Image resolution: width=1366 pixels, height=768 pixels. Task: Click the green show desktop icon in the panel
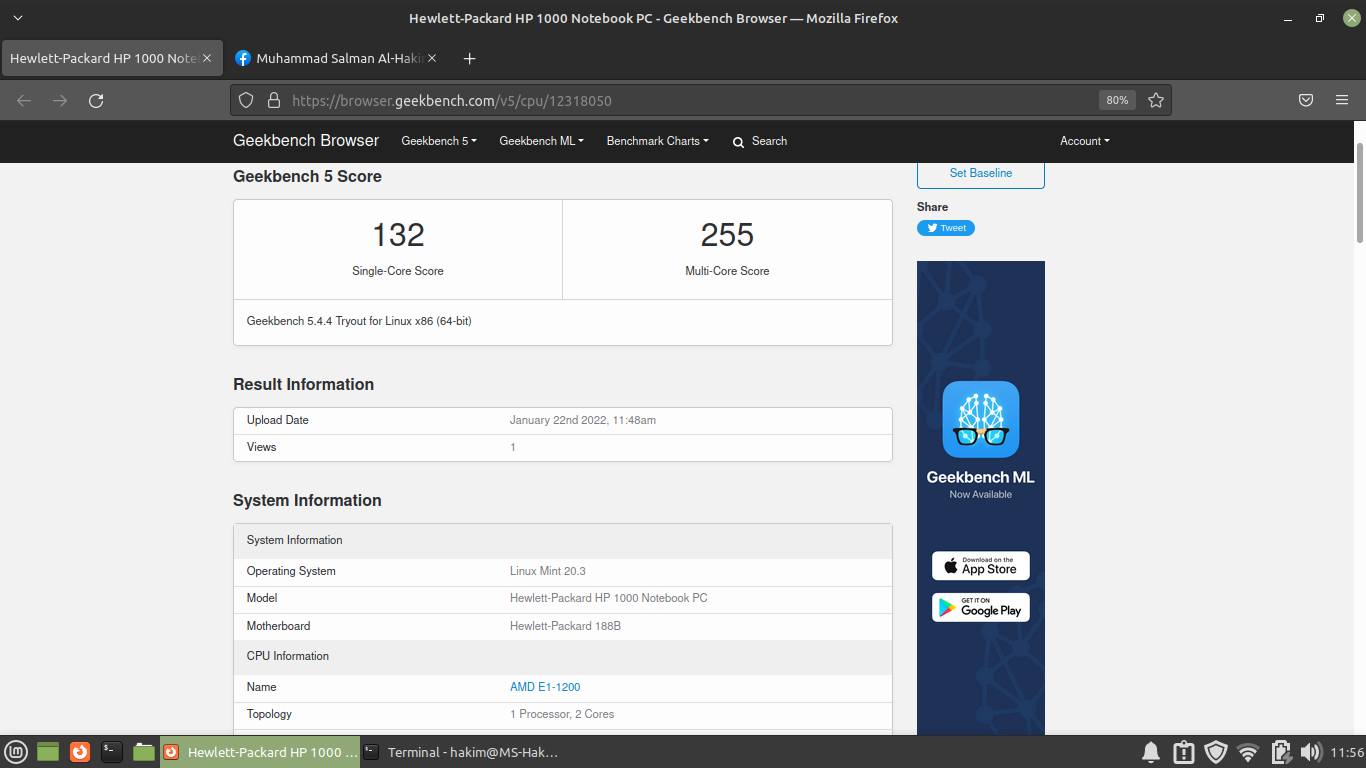point(48,752)
